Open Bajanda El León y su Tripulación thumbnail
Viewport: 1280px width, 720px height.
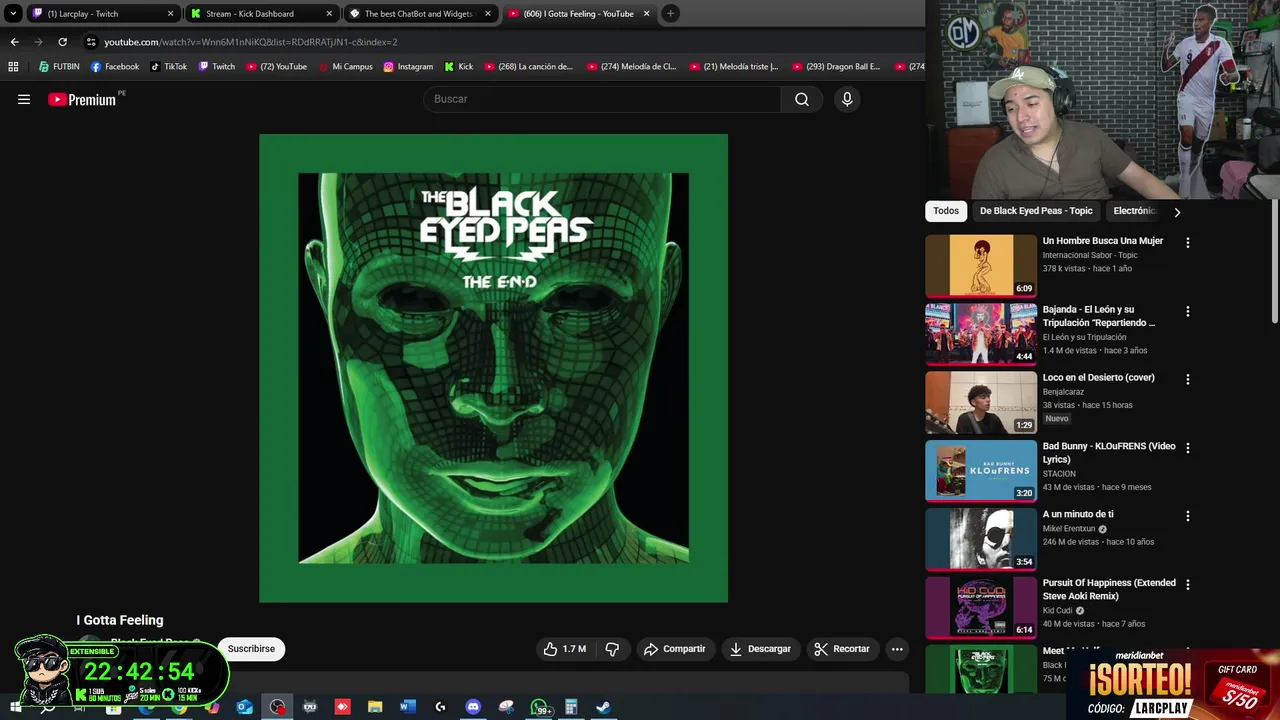(x=981, y=333)
